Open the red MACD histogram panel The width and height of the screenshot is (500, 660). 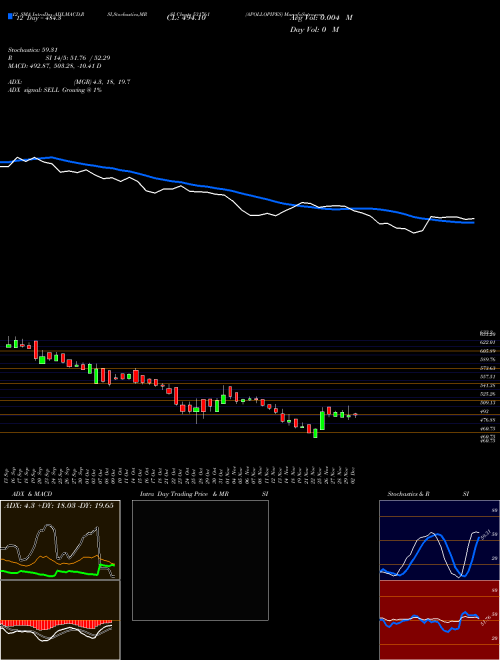(60, 620)
